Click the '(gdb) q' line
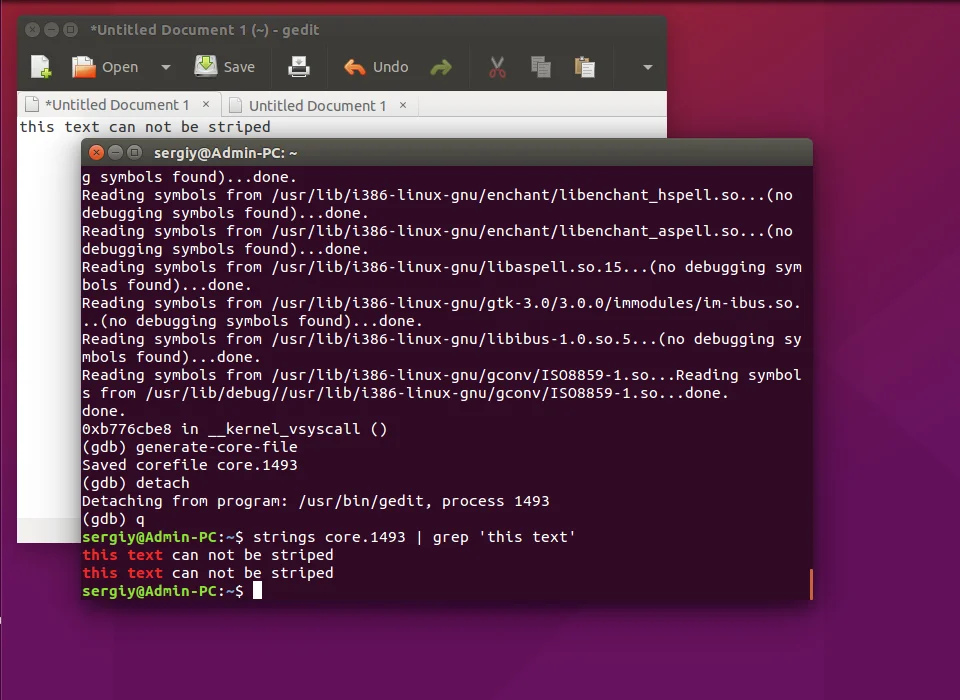960x700 pixels. (113, 519)
